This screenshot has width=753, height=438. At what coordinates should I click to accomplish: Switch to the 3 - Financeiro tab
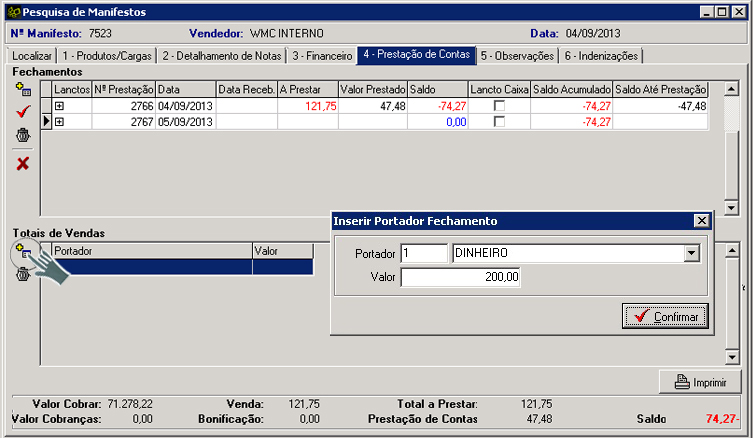[322, 55]
